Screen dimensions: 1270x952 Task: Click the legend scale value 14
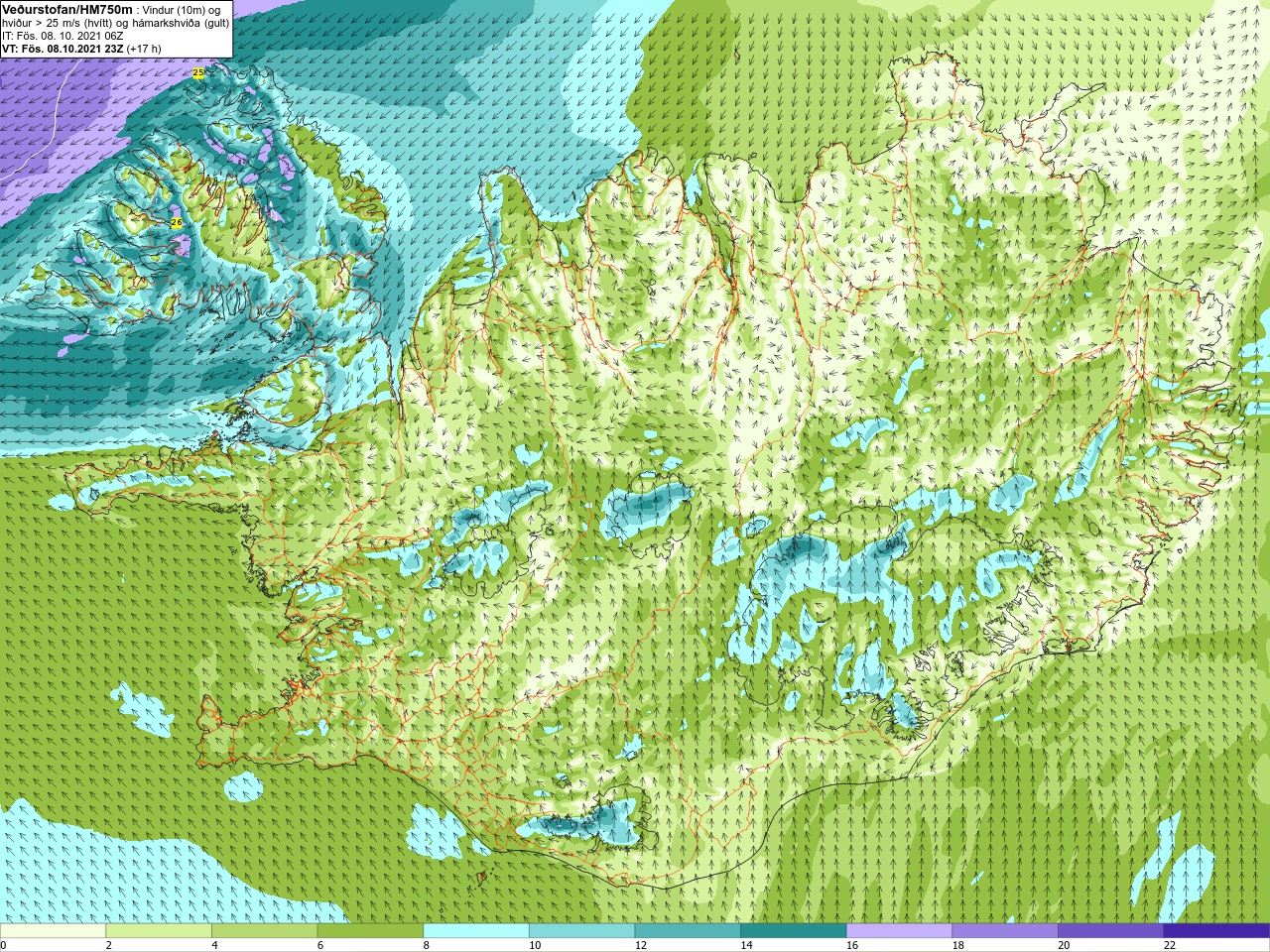[746, 945]
